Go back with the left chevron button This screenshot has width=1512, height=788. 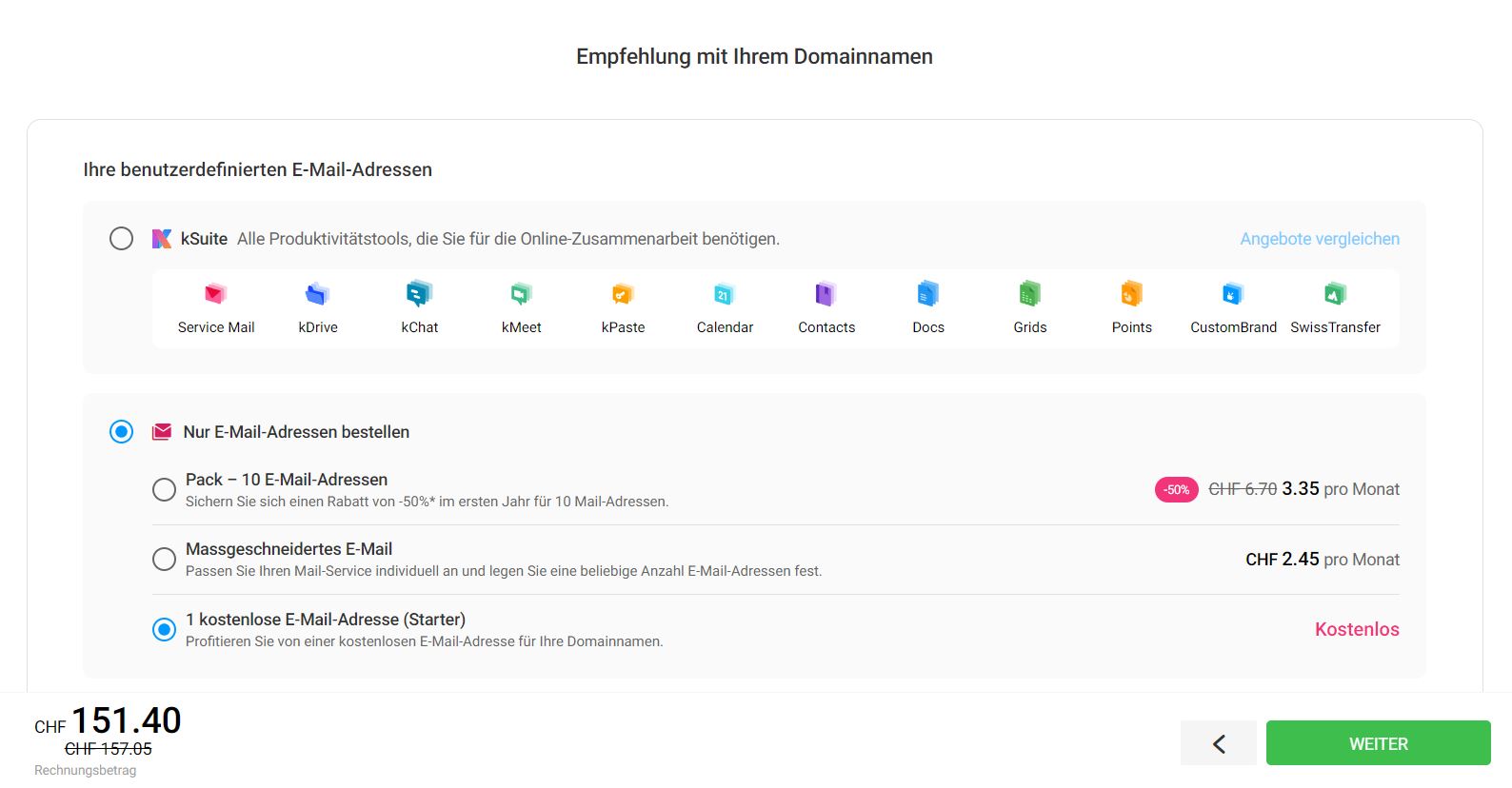[x=1219, y=743]
